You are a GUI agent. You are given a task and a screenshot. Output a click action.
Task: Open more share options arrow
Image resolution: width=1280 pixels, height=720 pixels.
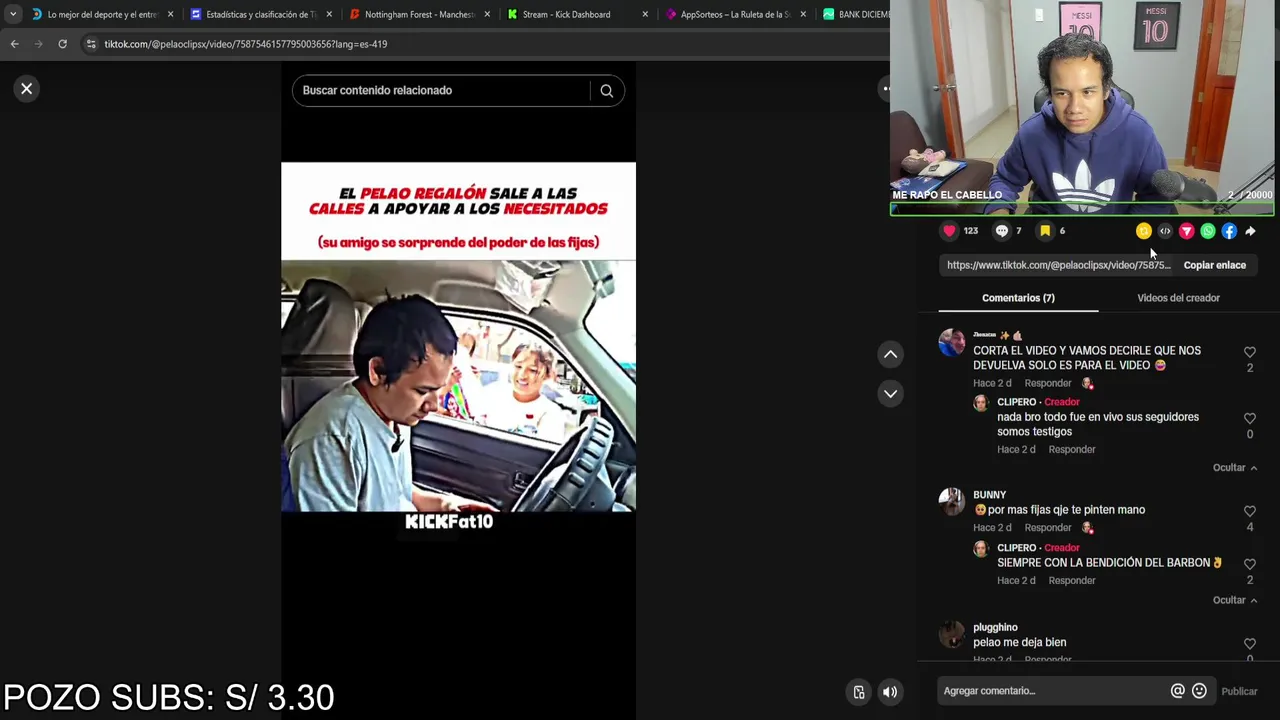click(1250, 231)
